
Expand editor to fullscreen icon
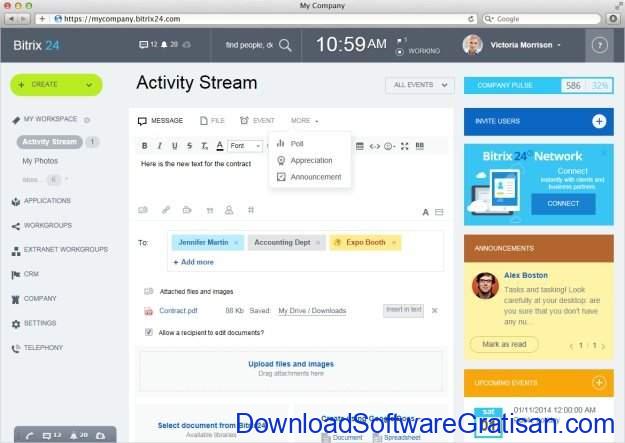[x=405, y=146]
